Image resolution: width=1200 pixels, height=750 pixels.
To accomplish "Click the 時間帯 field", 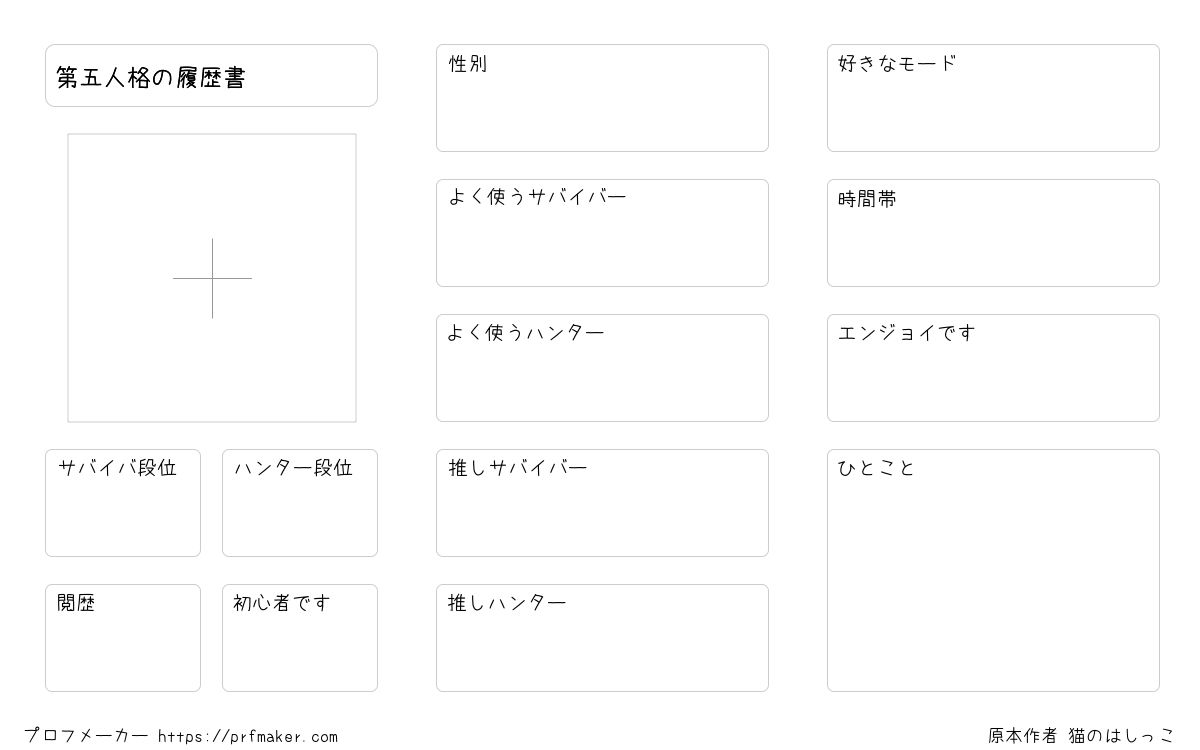I will (x=993, y=233).
